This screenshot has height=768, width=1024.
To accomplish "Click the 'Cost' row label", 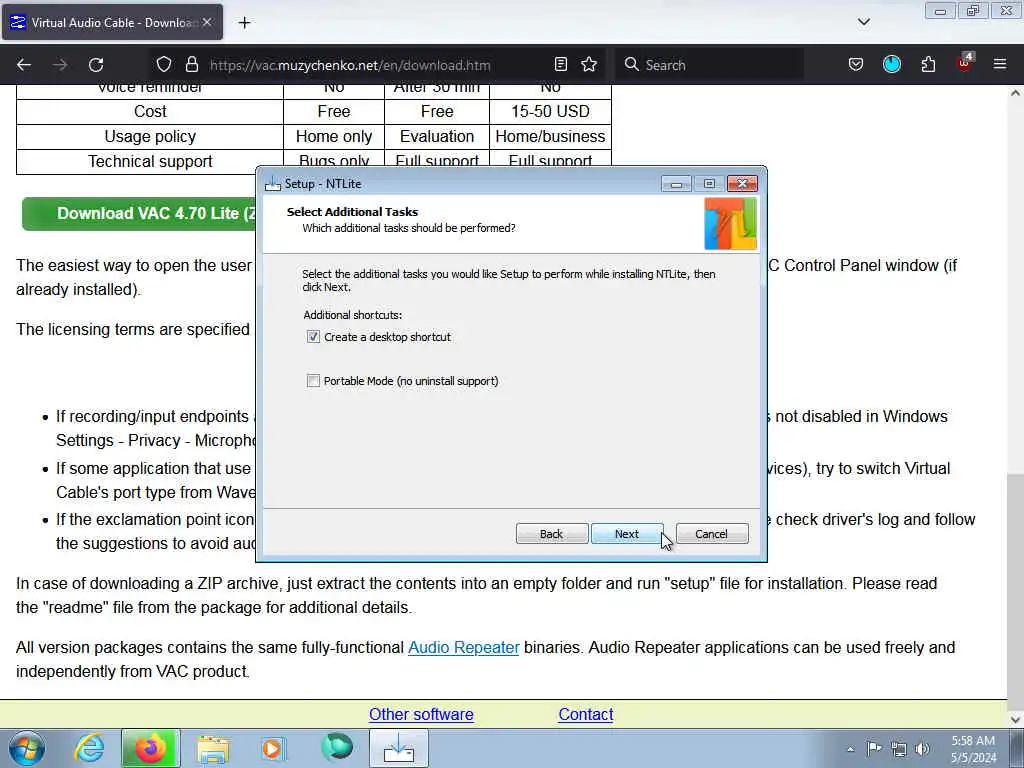I will tap(150, 112).
